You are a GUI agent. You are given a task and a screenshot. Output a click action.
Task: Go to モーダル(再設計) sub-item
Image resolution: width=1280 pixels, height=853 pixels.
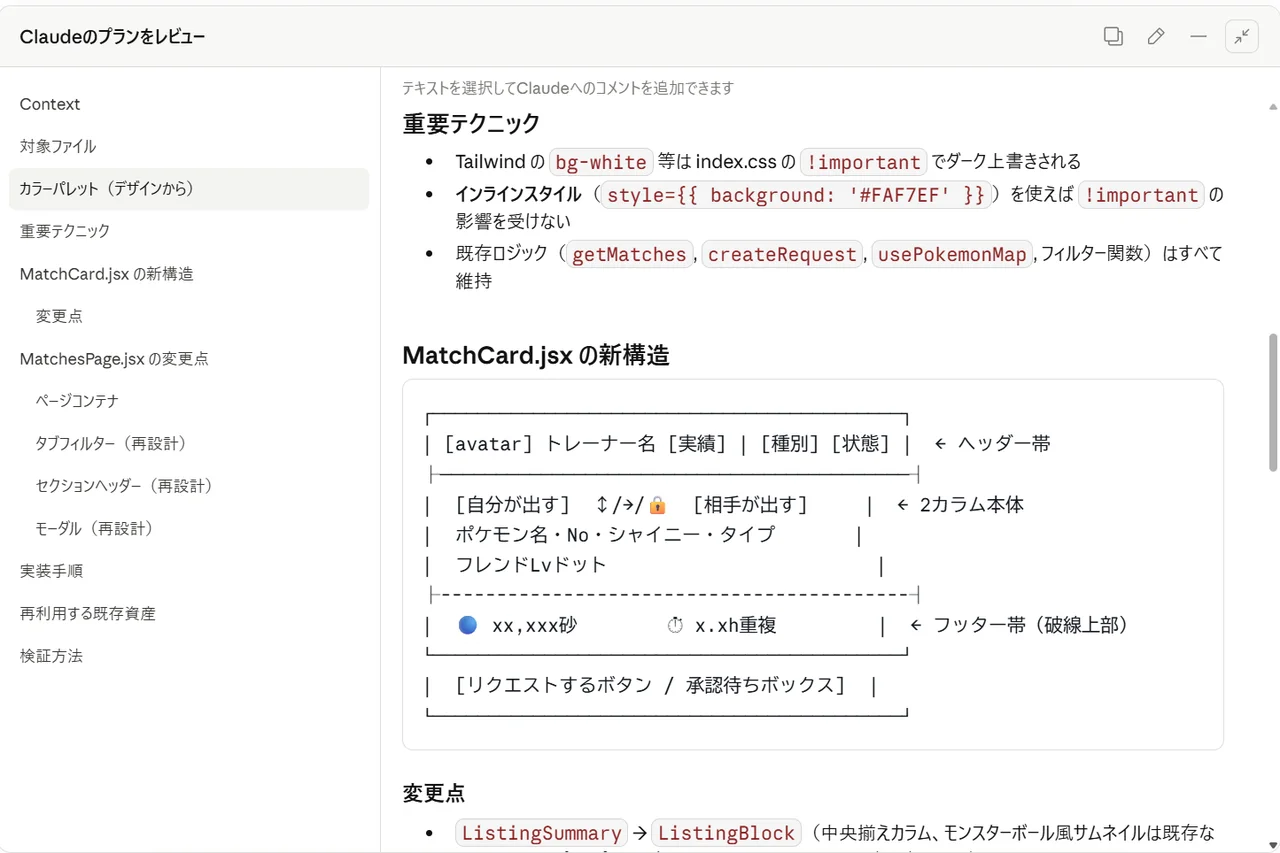[x=94, y=528]
